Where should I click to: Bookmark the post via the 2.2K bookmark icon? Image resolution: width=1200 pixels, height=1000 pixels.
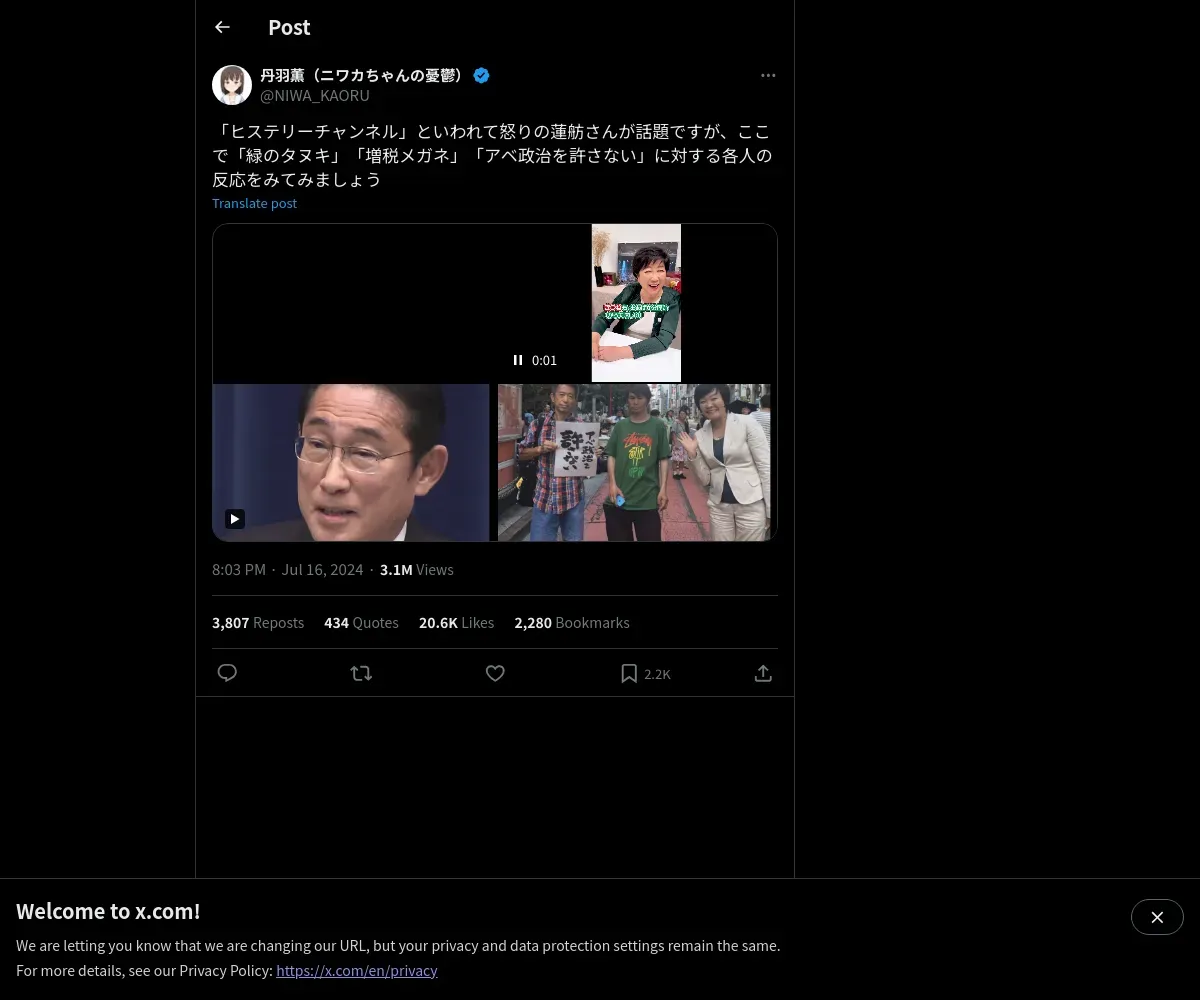645,673
